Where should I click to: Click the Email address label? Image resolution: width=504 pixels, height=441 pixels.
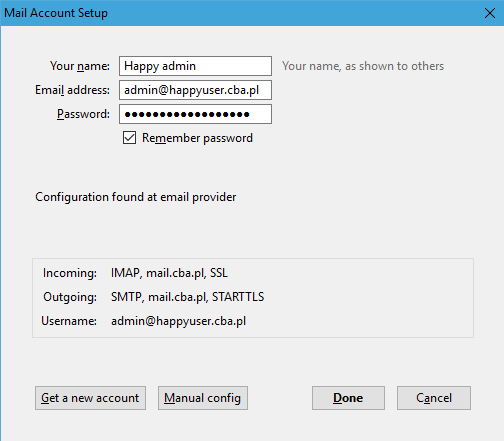72,90
